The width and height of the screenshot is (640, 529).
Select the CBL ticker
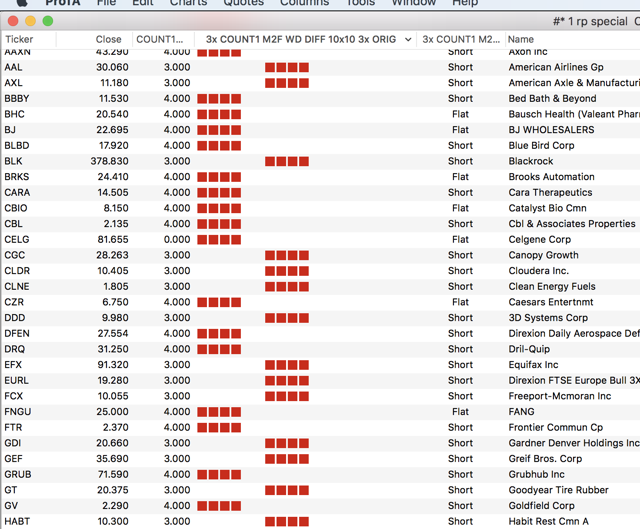click(x=13, y=224)
